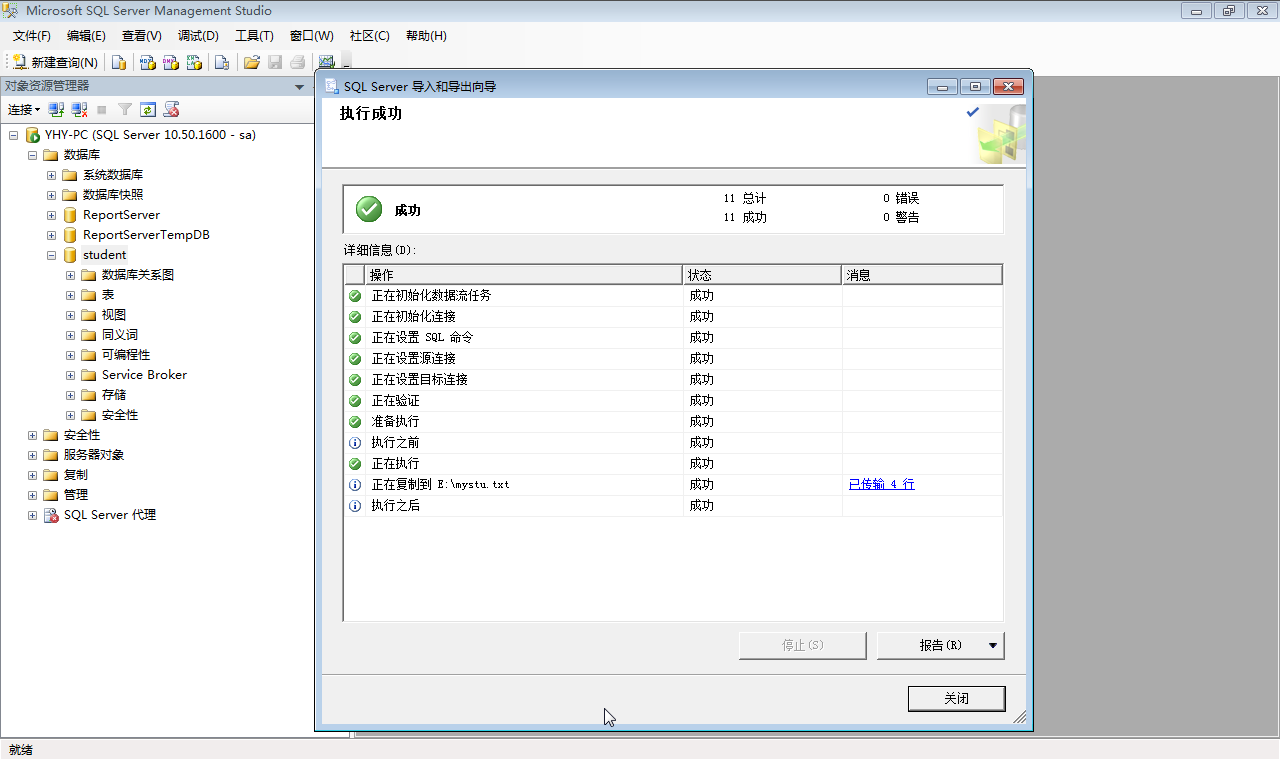Click the Activity Monitor icon in toolbar
Image resolution: width=1280 pixels, height=760 pixels.
click(326, 62)
